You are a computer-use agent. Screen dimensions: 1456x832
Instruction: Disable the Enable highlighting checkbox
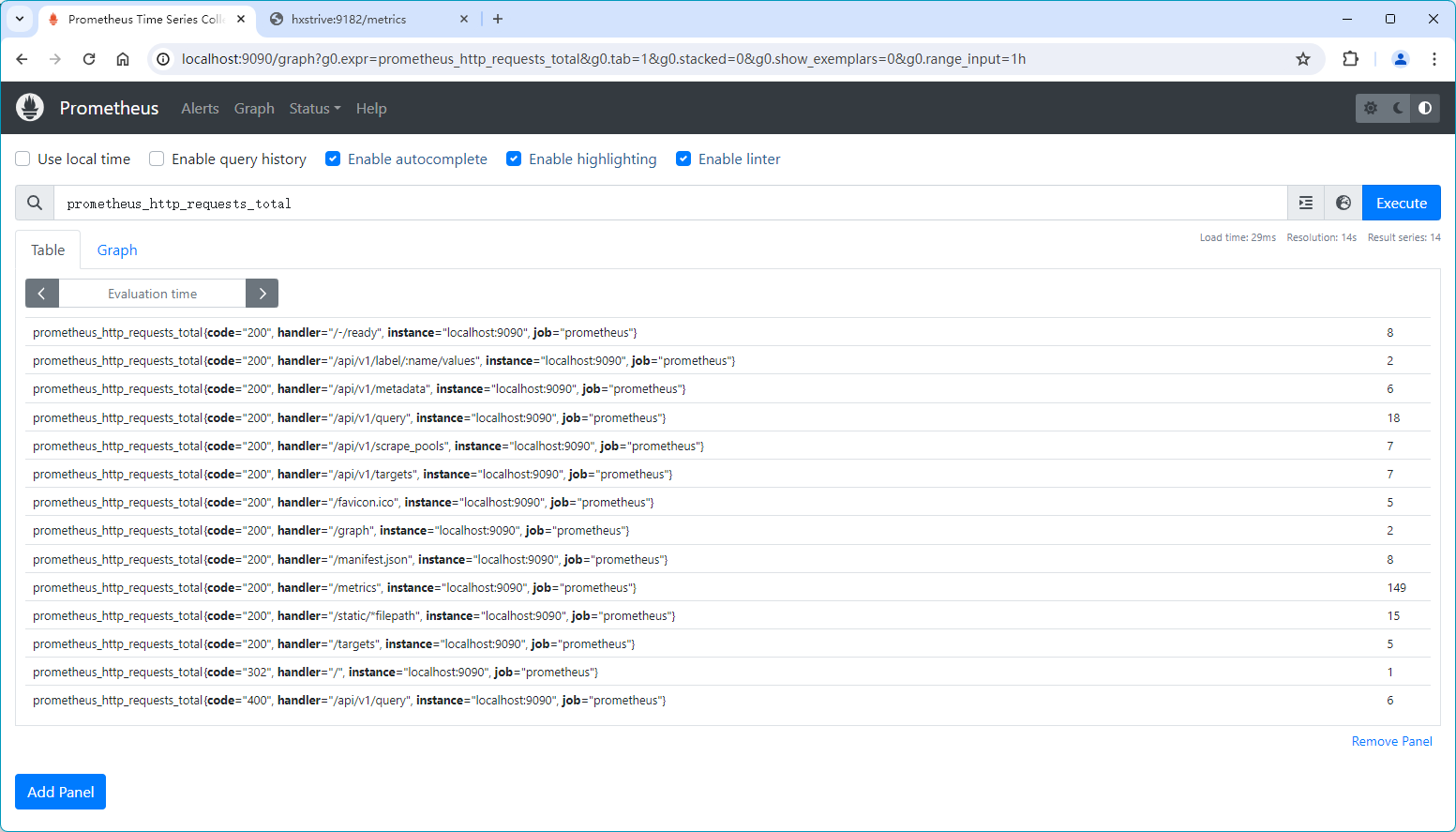[514, 159]
